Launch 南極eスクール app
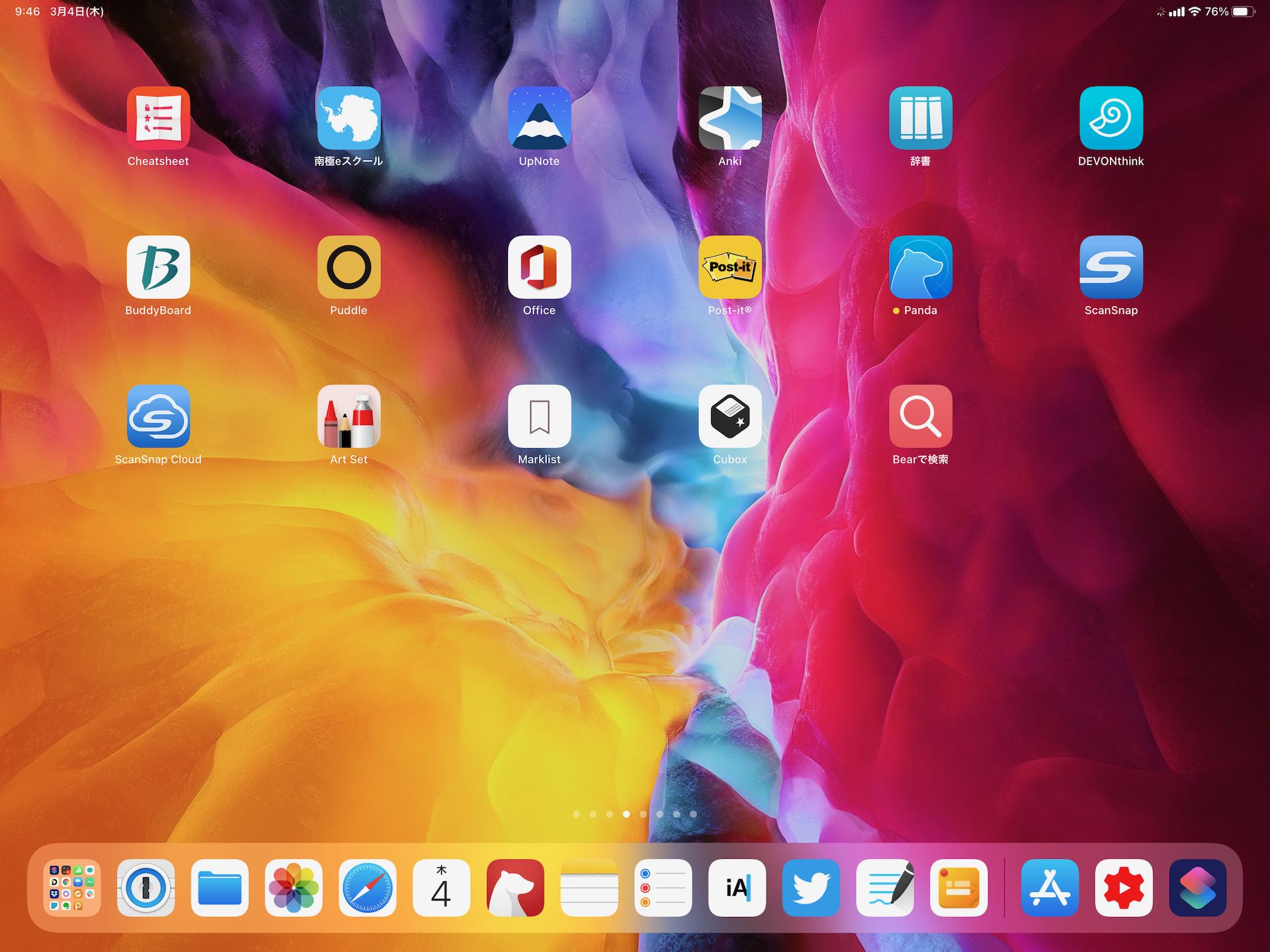The height and width of the screenshot is (952, 1270). click(349, 118)
